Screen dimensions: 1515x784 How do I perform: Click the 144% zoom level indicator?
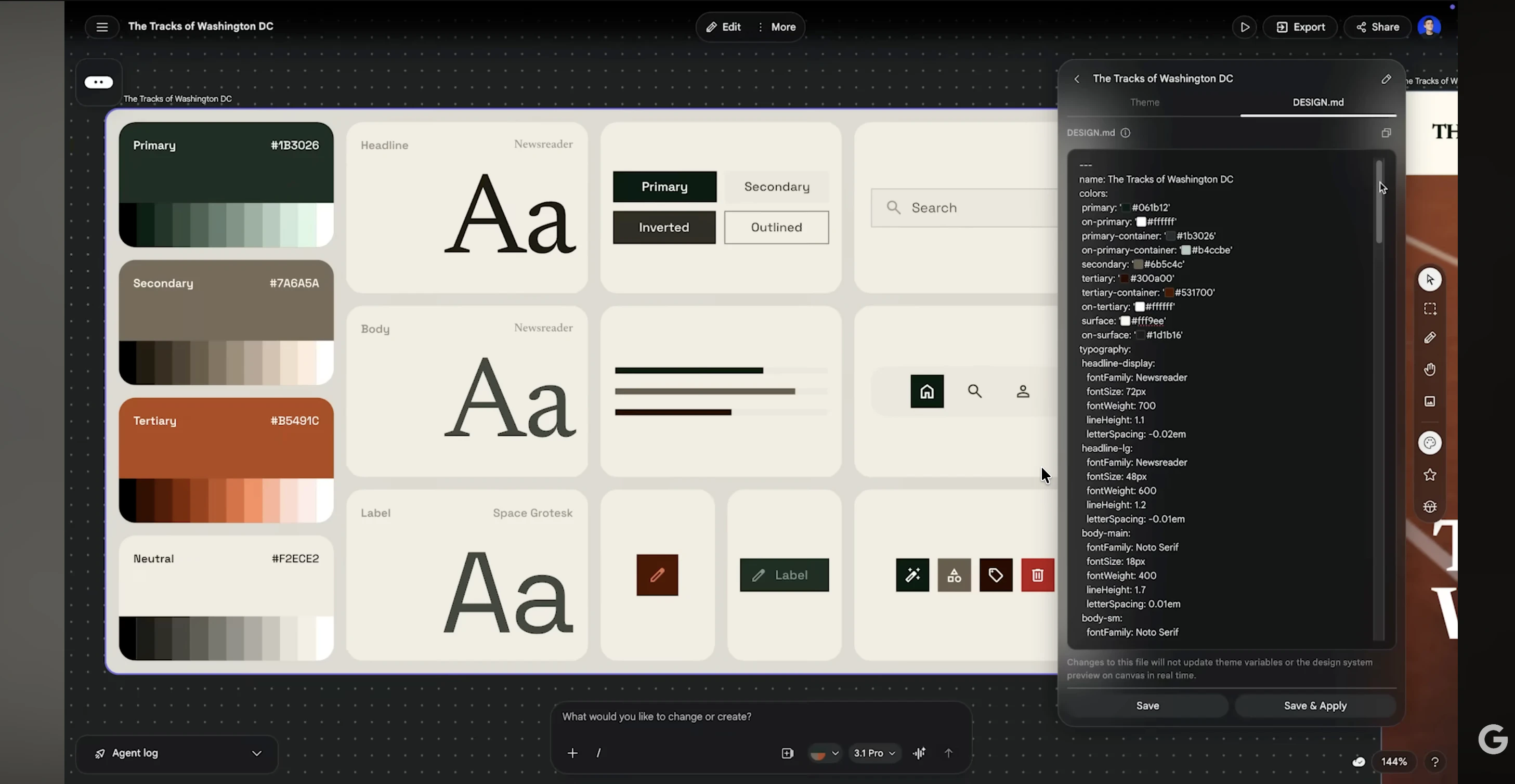1394,762
